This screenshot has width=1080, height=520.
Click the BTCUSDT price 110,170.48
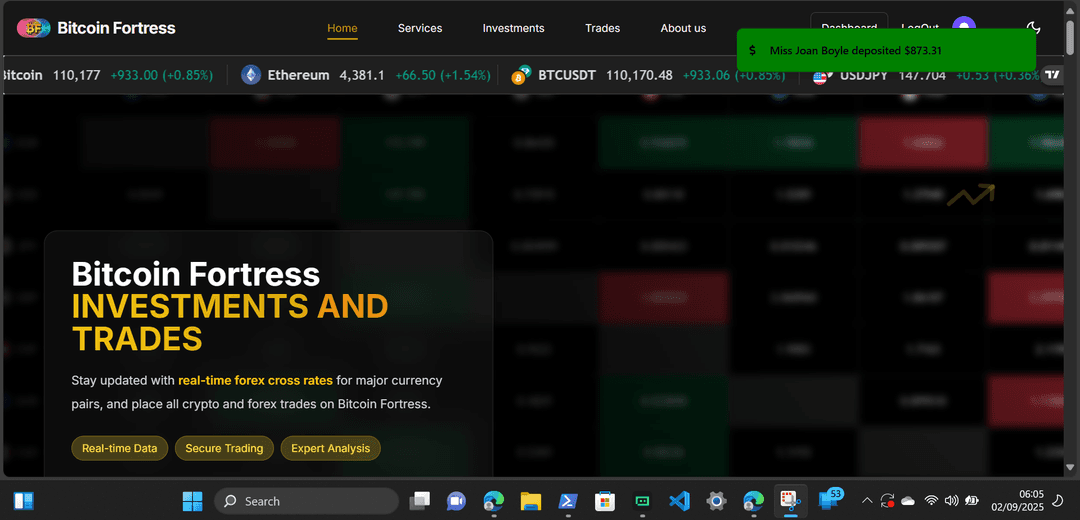tap(639, 75)
